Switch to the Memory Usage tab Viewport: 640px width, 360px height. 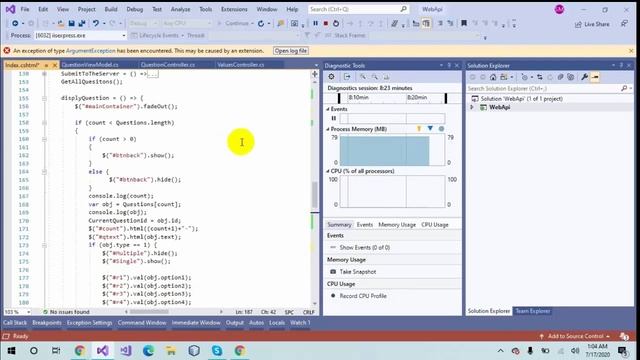click(x=397, y=224)
